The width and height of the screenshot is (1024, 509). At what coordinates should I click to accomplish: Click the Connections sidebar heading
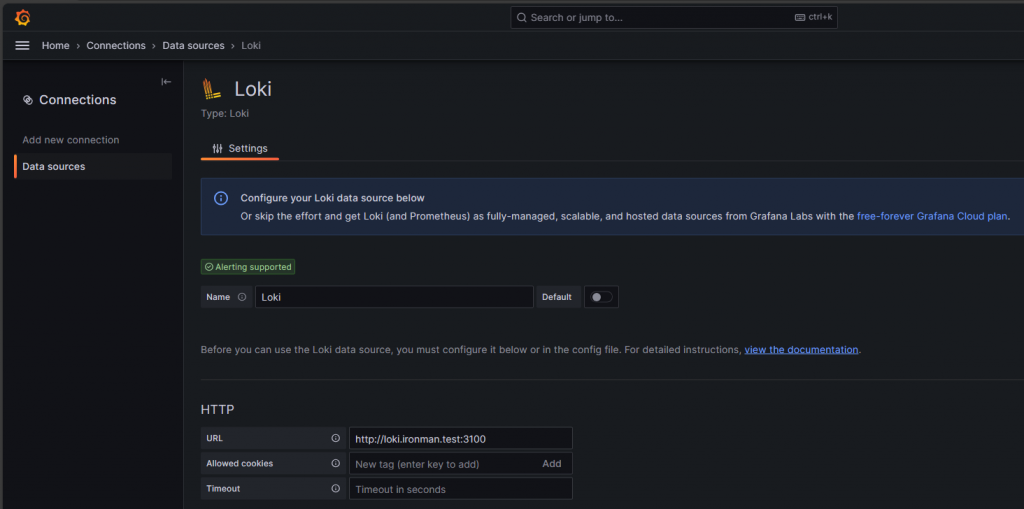pos(78,100)
